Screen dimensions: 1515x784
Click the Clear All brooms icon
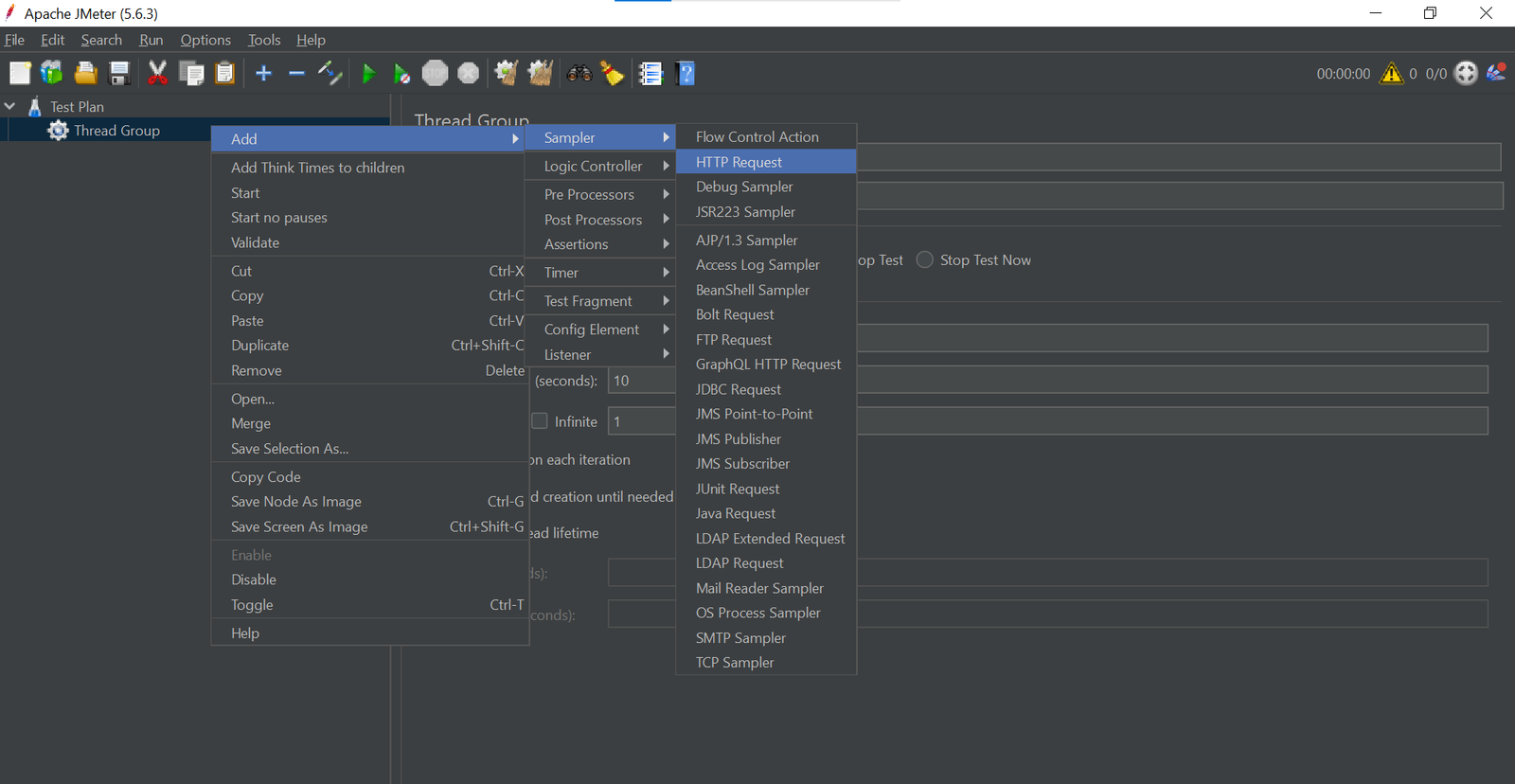[541, 73]
